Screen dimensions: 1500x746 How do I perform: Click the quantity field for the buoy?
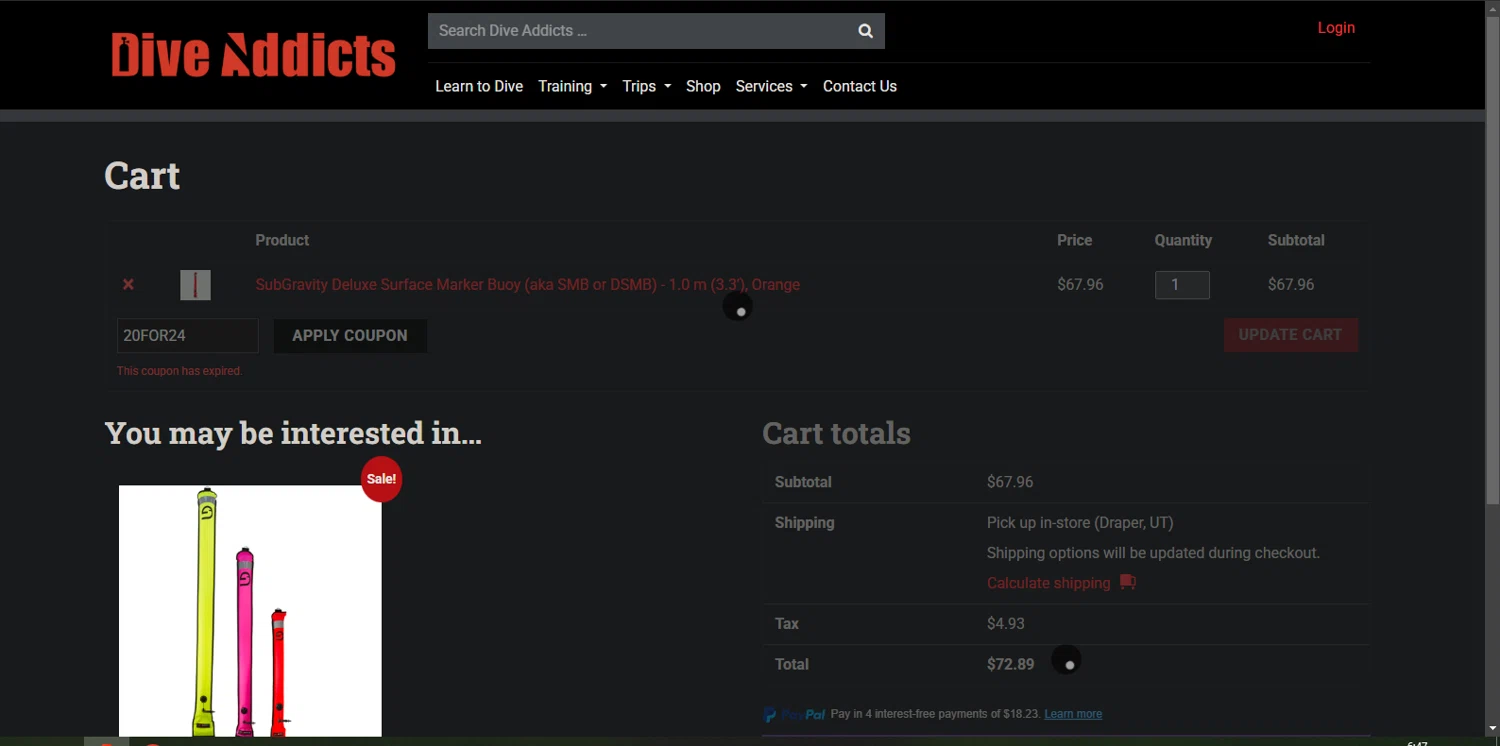(x=1182, y=285)
